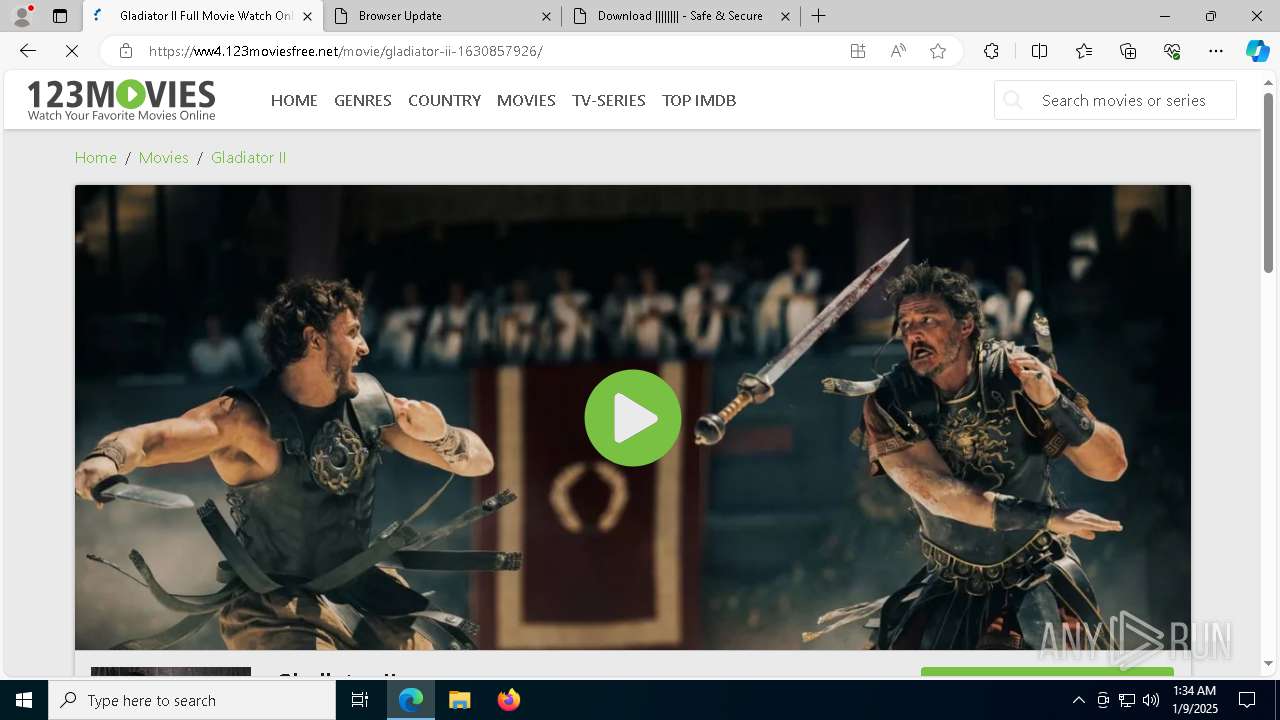This screenshot has width=1280, height=720.
Task: Click the Gladiator II breadcrumb link
Action: [248, 157]
